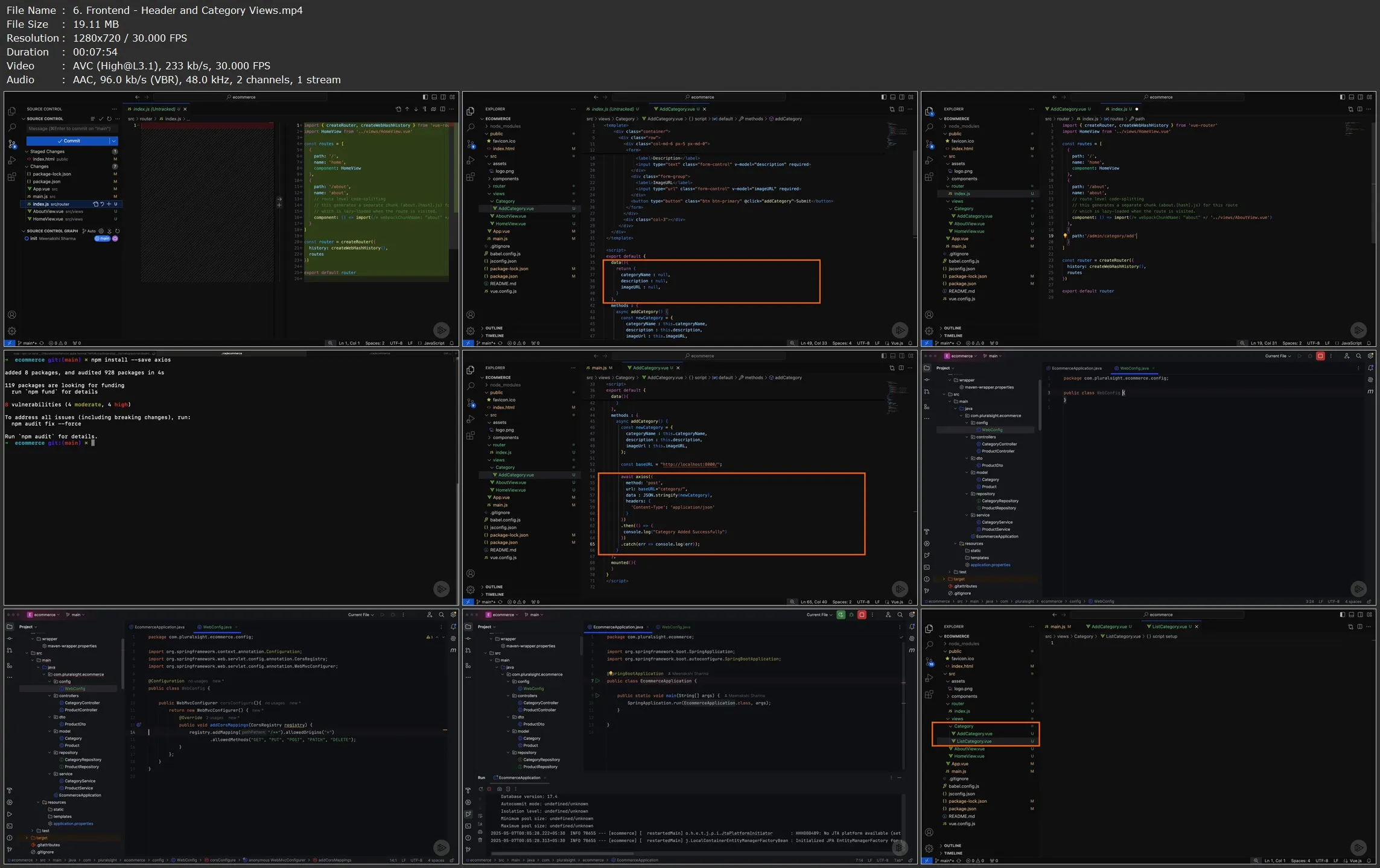The image size is (1380, 868).
Task: Toggle Primary Side Bar in data() highlight frame
Action: coord(884,97)
